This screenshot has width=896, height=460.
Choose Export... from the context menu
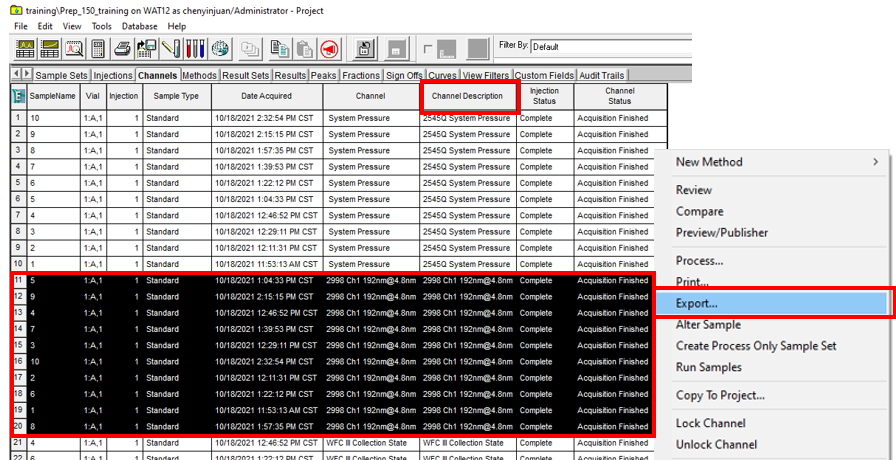coord(771,303)
